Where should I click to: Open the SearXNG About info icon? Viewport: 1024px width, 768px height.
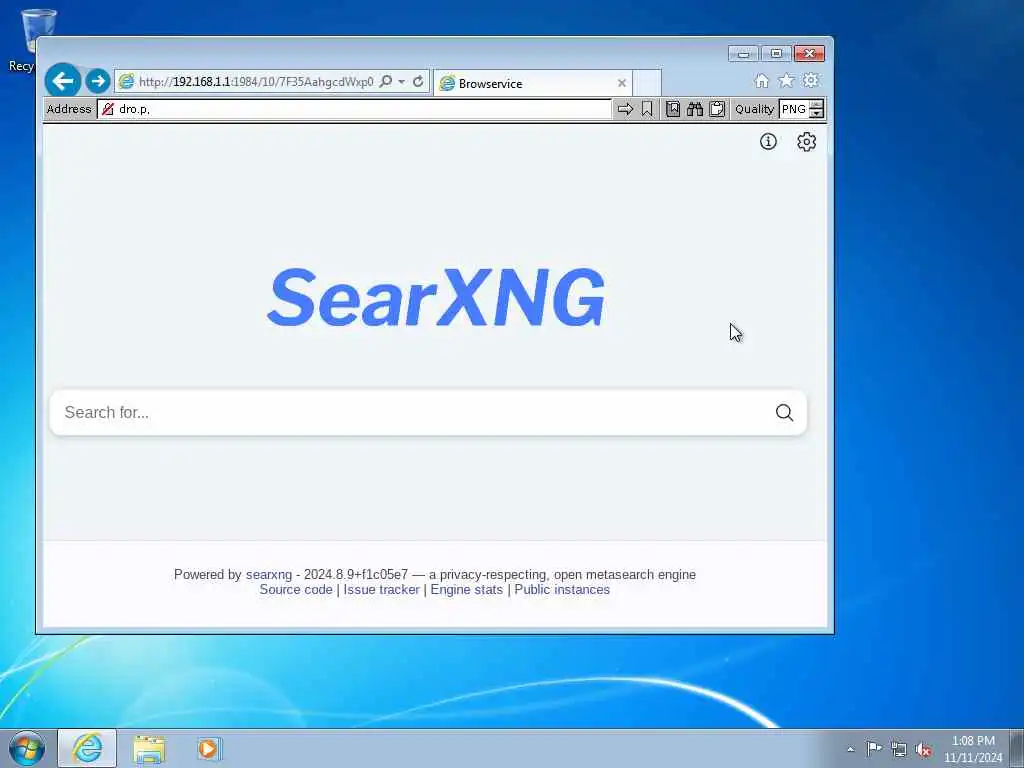click(768, 142)
